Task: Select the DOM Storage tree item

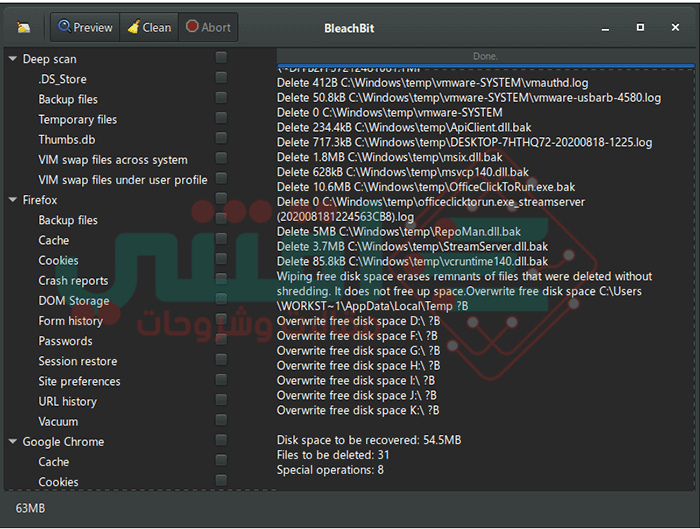Action: coord(74,301)
